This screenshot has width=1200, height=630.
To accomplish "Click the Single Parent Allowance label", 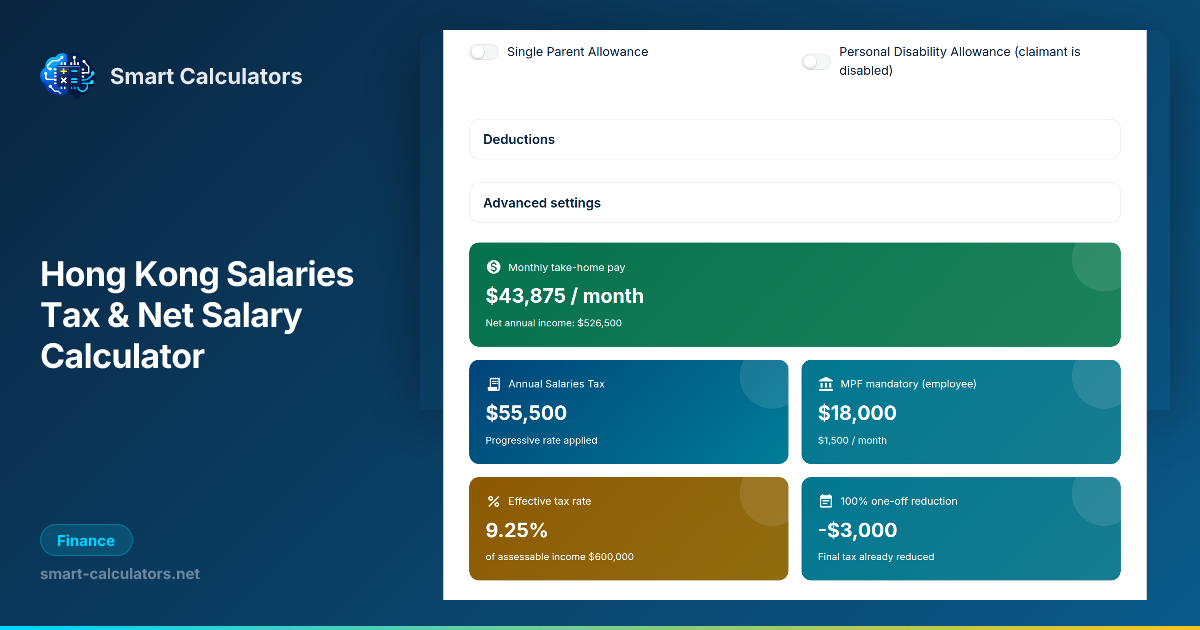I will click(x=577, y=52).
